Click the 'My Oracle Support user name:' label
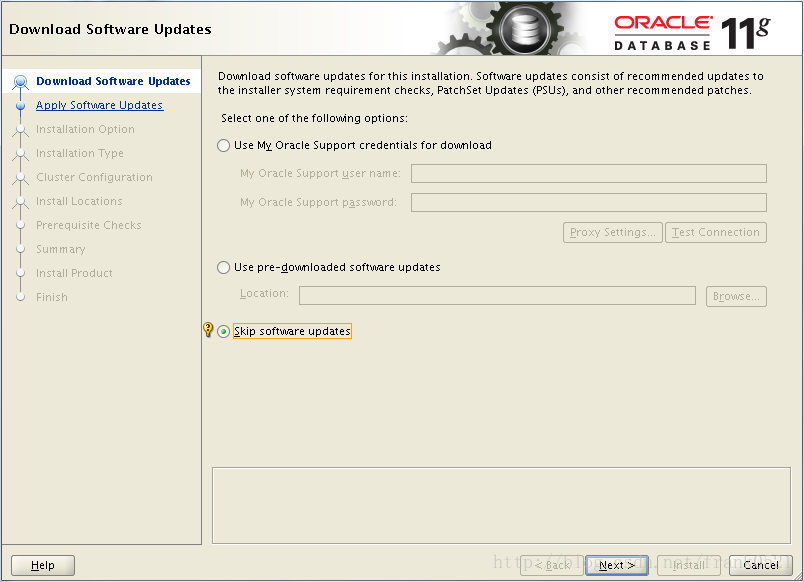The width and height of the screenshot is (804, 582). tap(320, 173)
